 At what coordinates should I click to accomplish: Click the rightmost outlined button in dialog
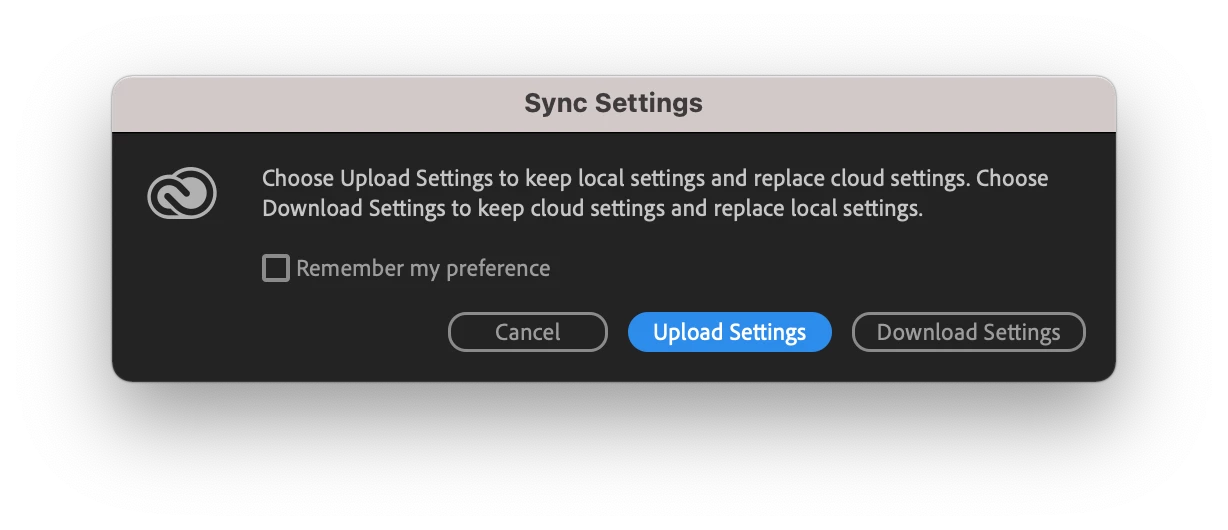[x=968, y=332]
